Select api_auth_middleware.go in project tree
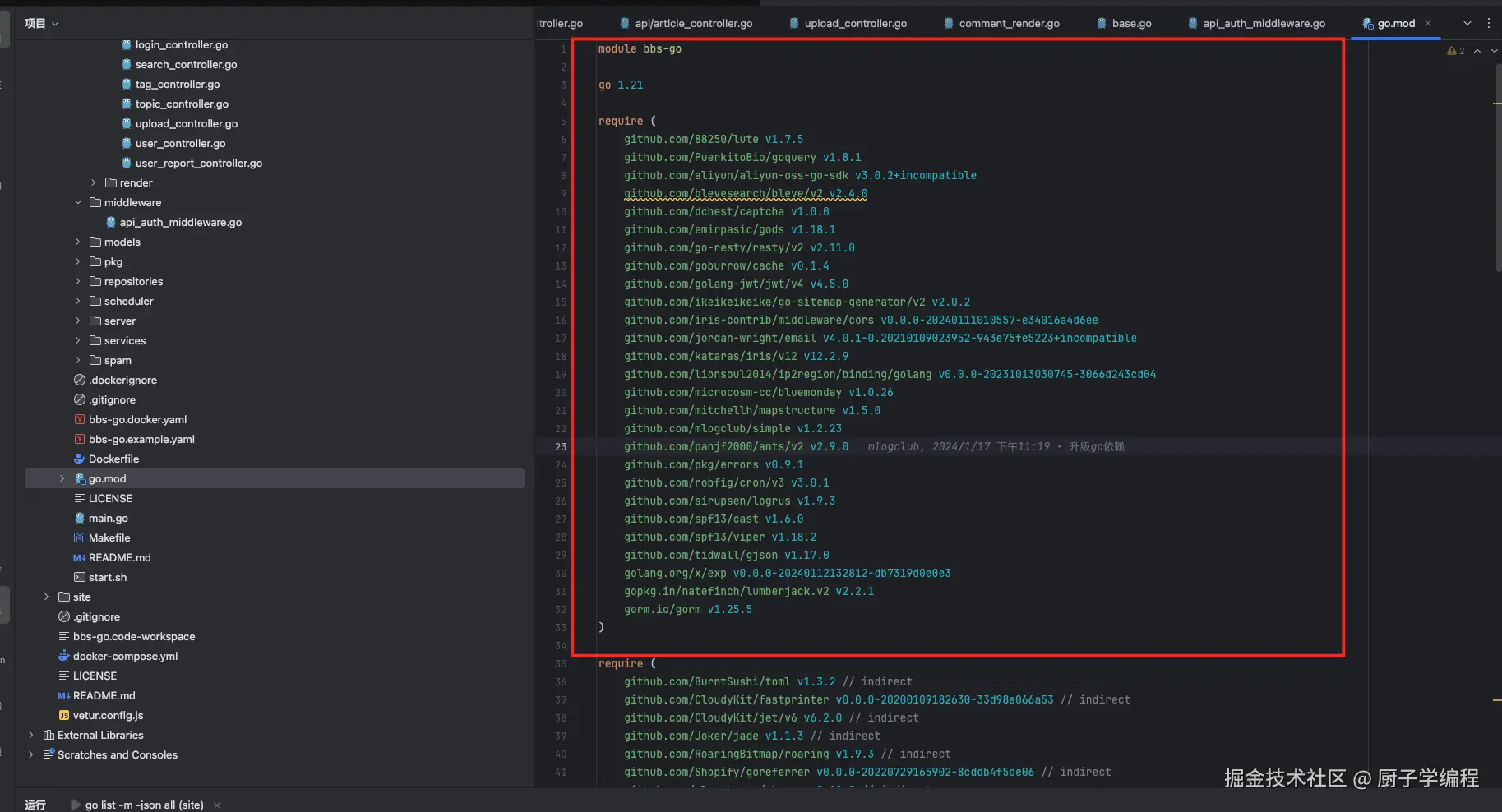This screenshot has height=812, width=1502. (x=181, y=222)
